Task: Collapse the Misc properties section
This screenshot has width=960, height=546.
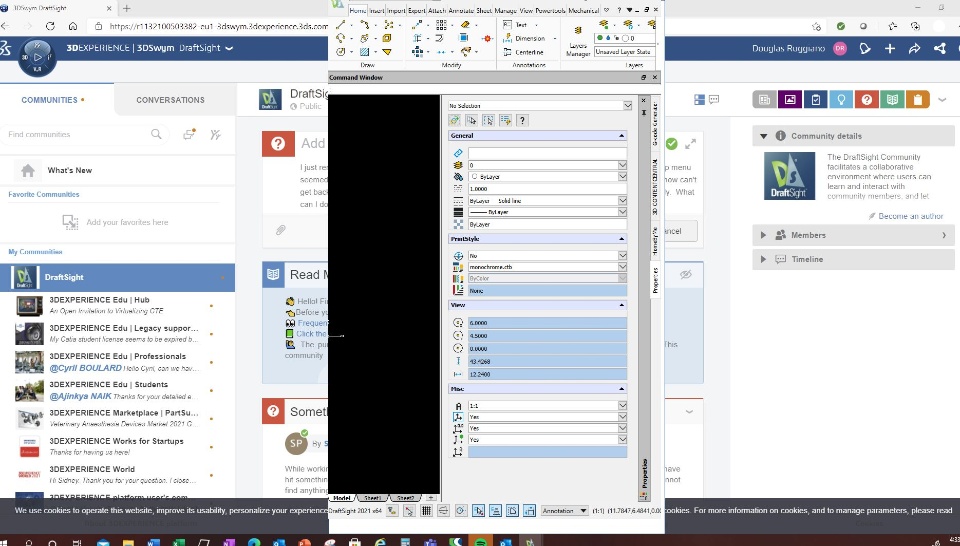Action: [x=621, y=389]
